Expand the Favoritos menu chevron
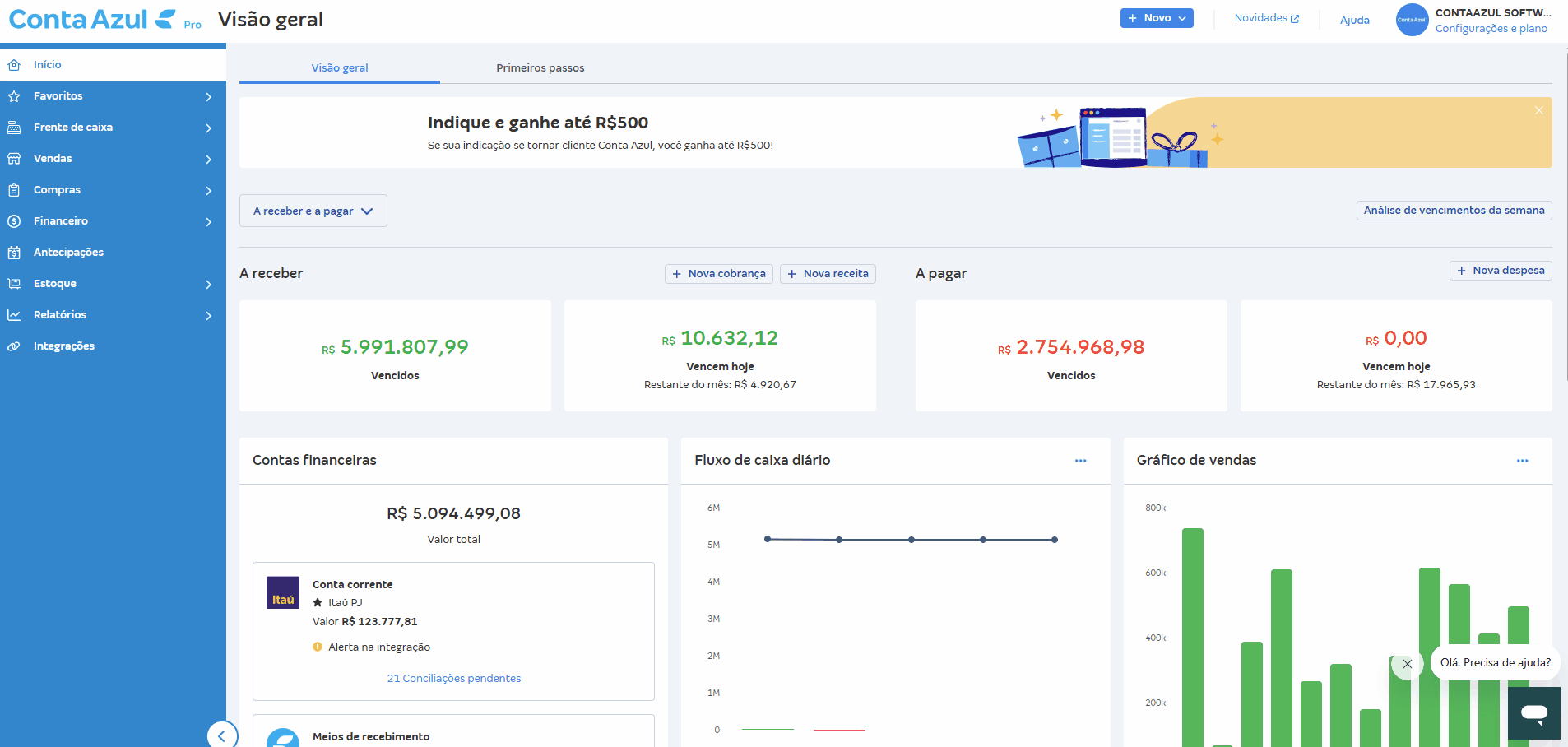The width and height of the screenshot is (1568, 747). [208, 97]
